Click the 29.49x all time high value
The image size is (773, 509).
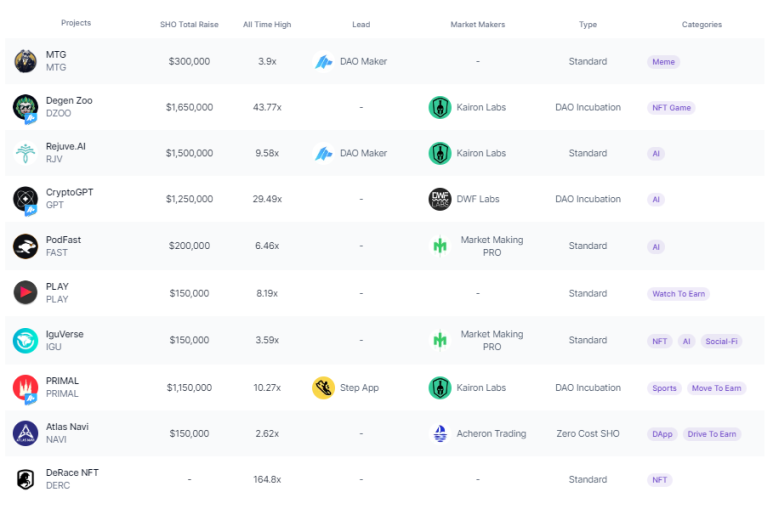(x=267, y=199)
